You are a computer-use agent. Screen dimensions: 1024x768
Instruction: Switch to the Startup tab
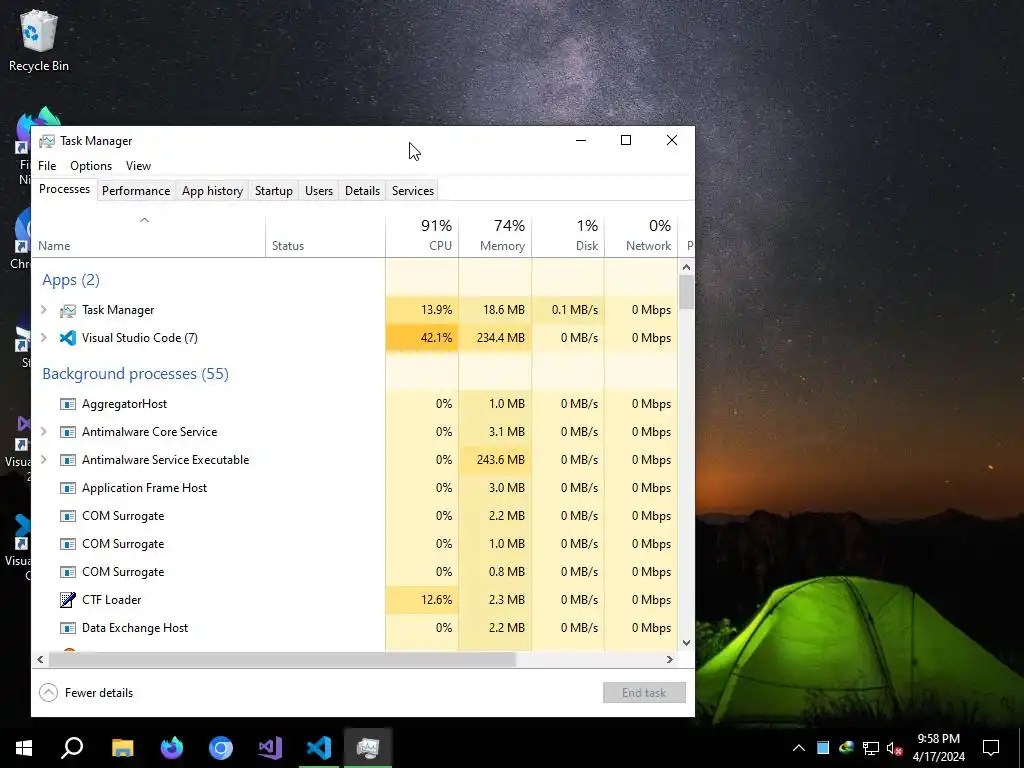pos(274,191)
